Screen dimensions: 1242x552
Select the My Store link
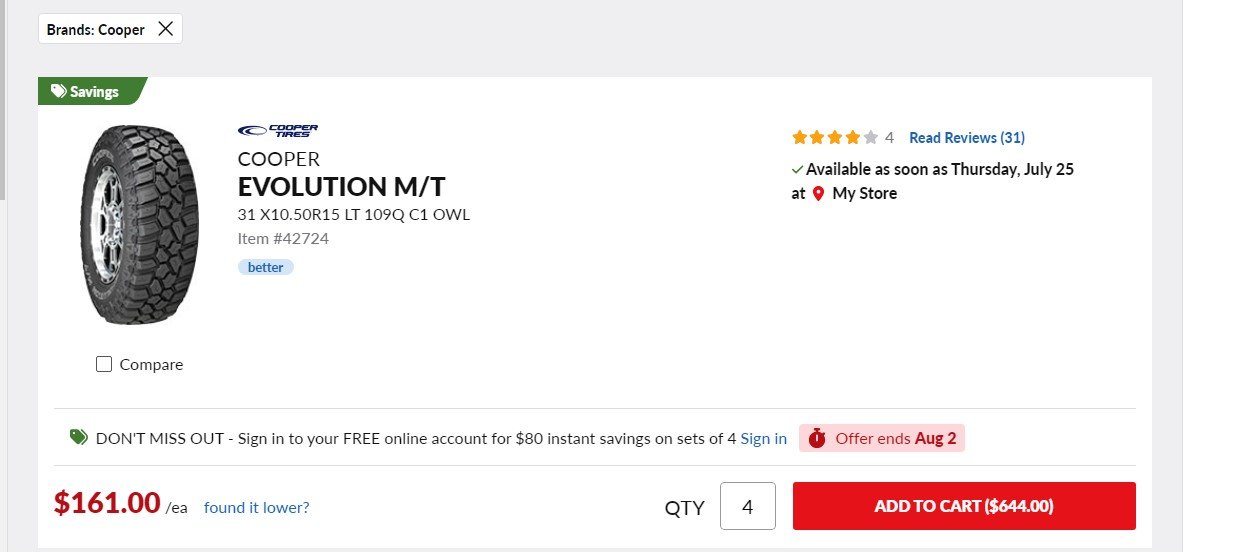pyautogui.click(x=864, y=194)
